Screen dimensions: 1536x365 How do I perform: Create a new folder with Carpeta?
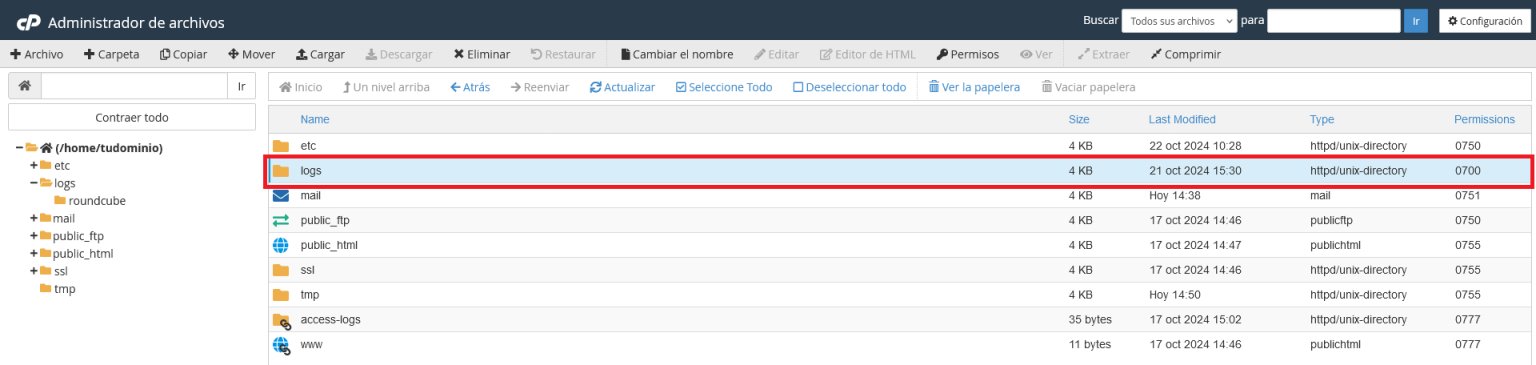pyautogui.click(x=111, y=54)
